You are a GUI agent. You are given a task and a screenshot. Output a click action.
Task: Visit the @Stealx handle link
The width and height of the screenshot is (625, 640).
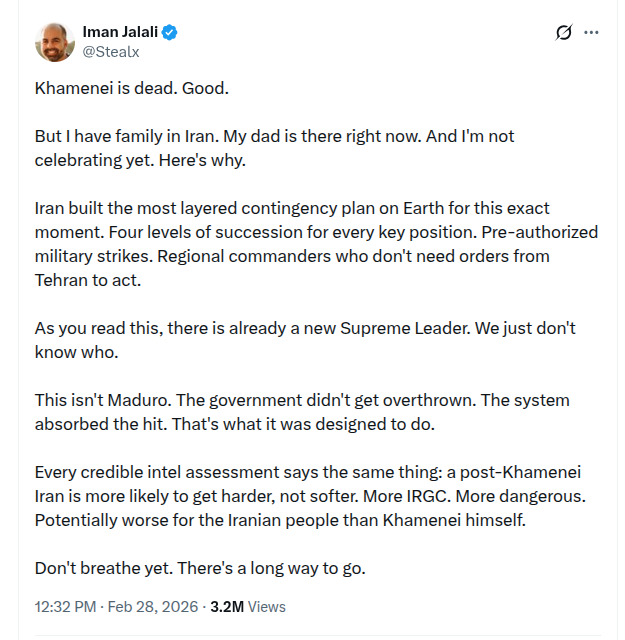[x=109, y=50]
